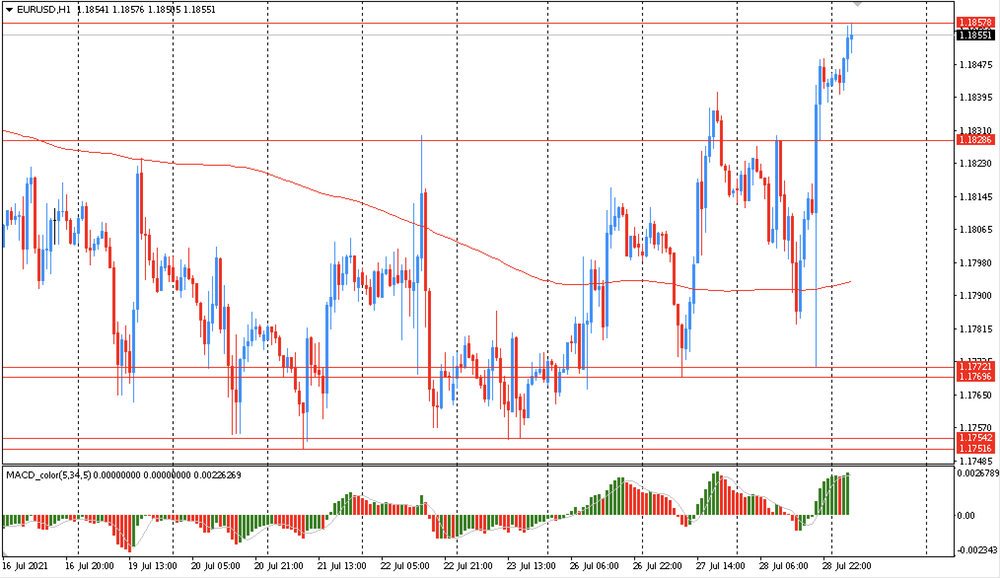
Task: Click the 19 Jul 13:00 time label
Action: [x=152, y=566]
